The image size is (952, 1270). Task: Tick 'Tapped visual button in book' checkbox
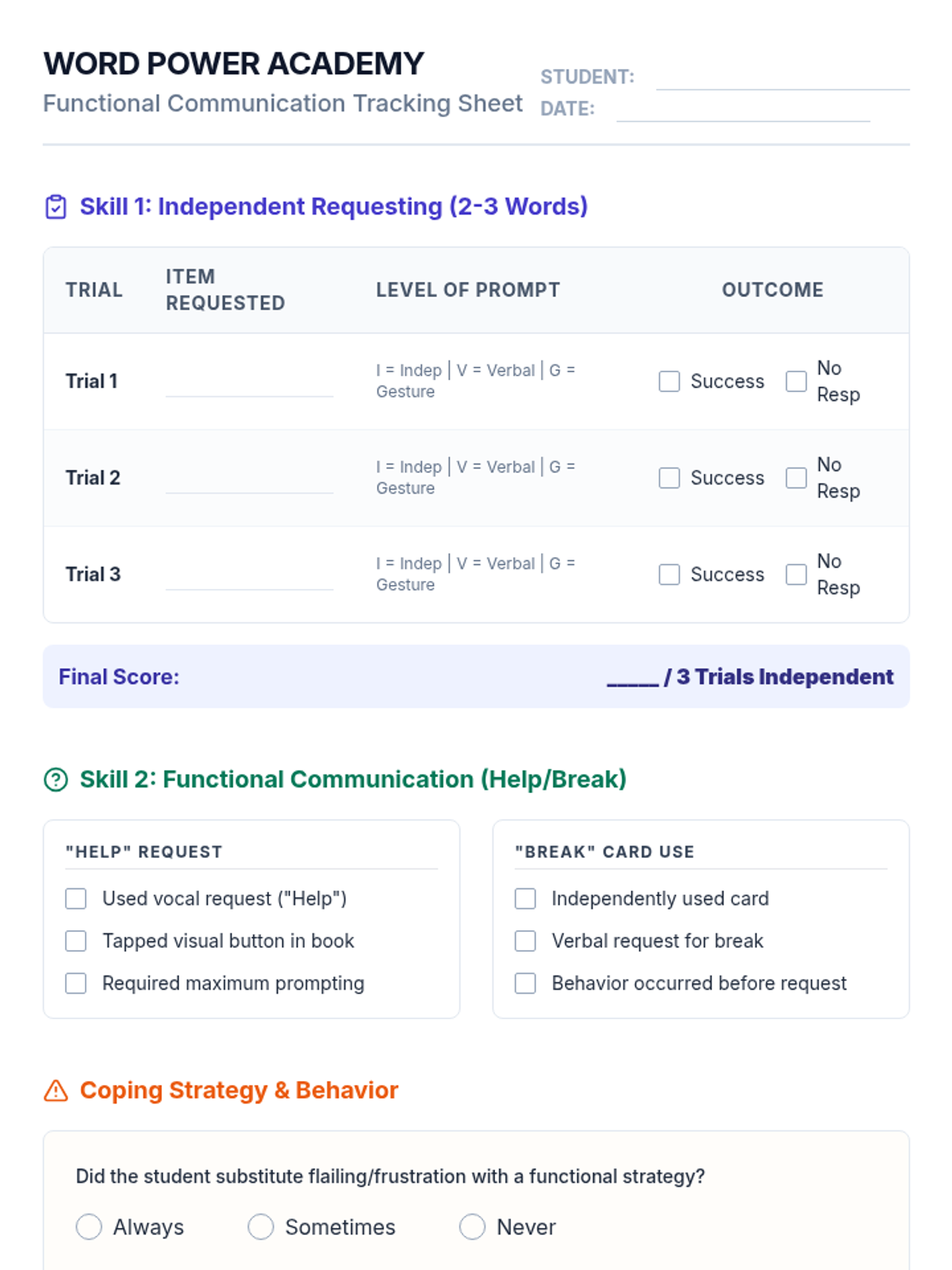pos(76,941)
